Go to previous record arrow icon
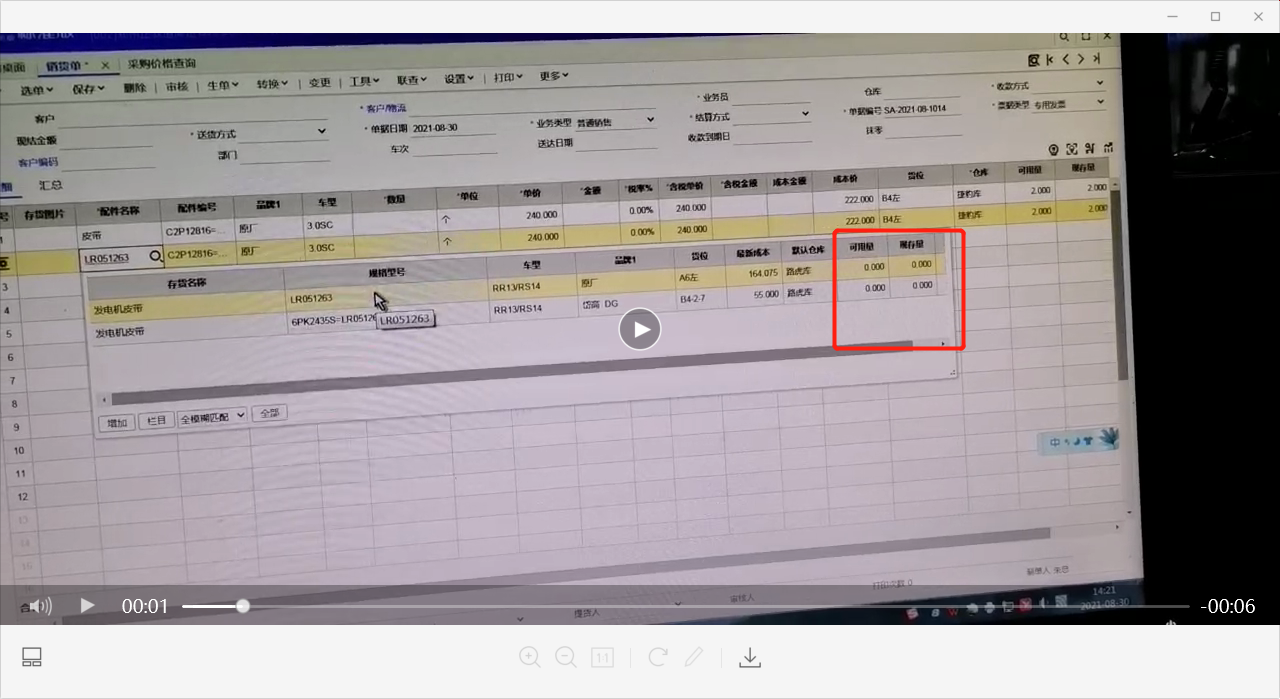The width and height of the screenshot is (1280, 699). tap(1067, 60)
